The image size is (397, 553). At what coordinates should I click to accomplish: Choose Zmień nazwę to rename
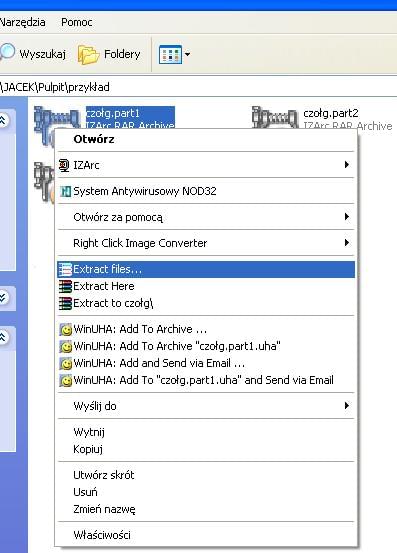click(206, 509)
